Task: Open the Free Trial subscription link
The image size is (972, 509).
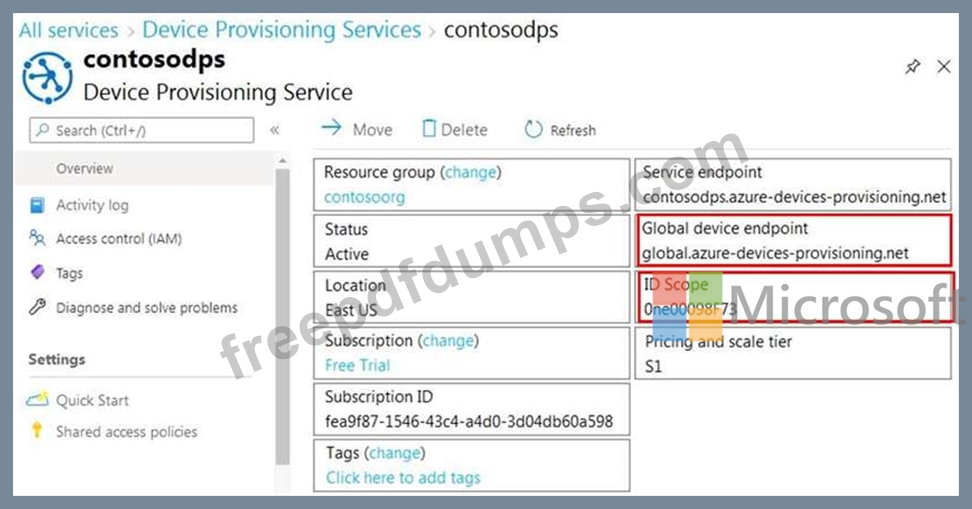Action: 358,365
